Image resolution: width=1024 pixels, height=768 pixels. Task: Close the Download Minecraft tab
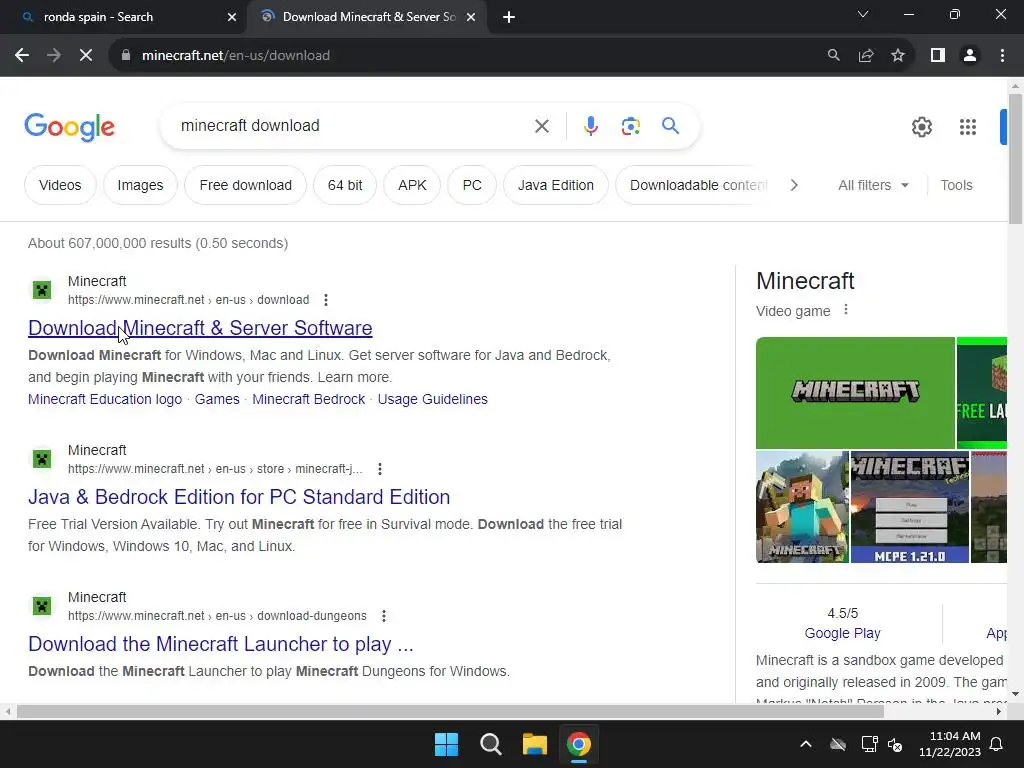coord(471,17)
